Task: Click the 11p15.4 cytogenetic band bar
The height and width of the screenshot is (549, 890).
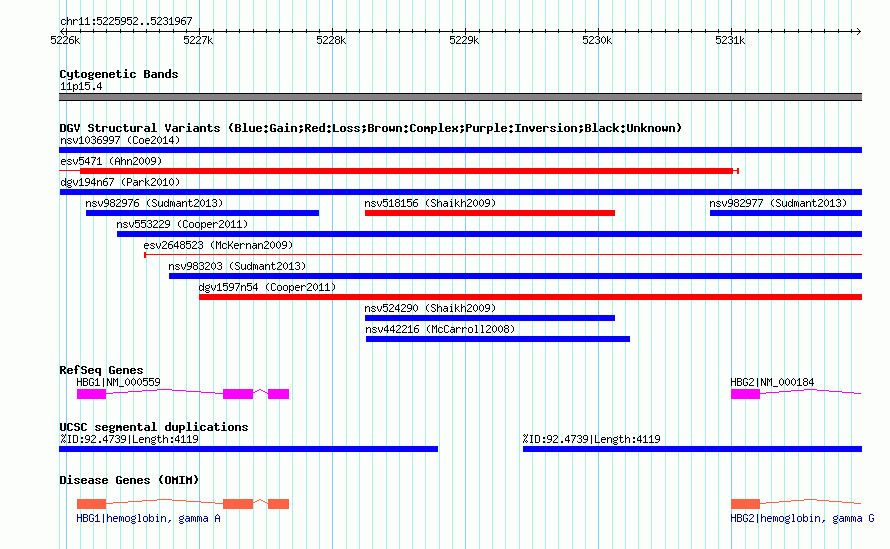Action: pos(460,97)
